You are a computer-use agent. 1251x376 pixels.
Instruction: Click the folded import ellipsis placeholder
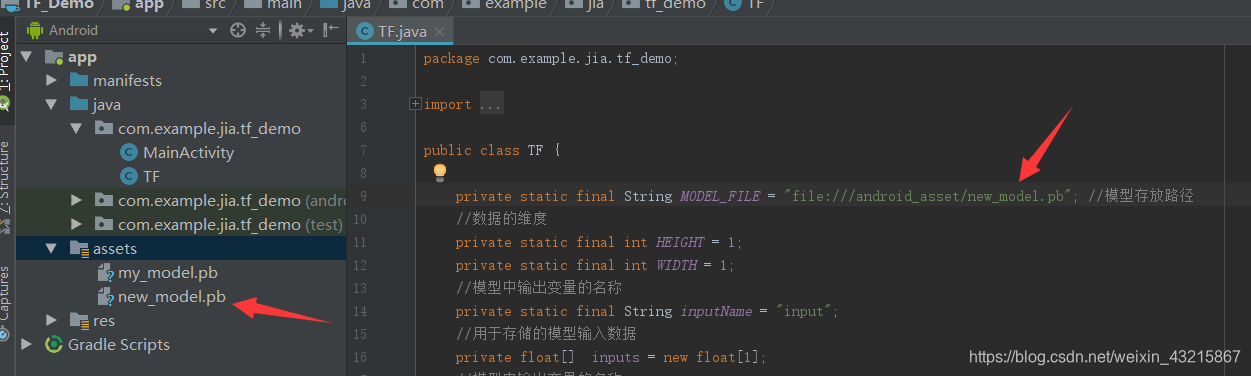pos(491,104)
